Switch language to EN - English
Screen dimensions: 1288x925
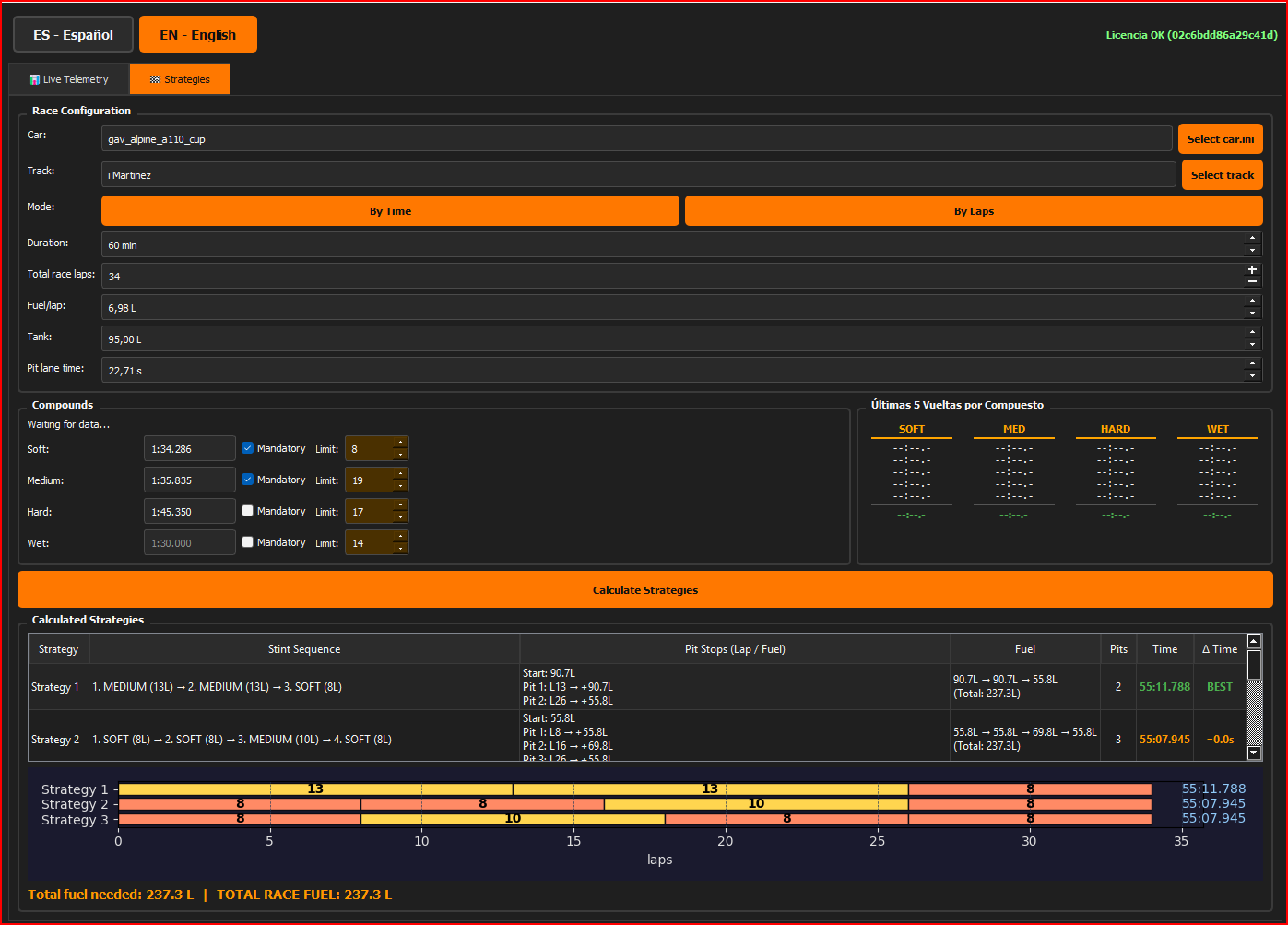tap(197, 35)
